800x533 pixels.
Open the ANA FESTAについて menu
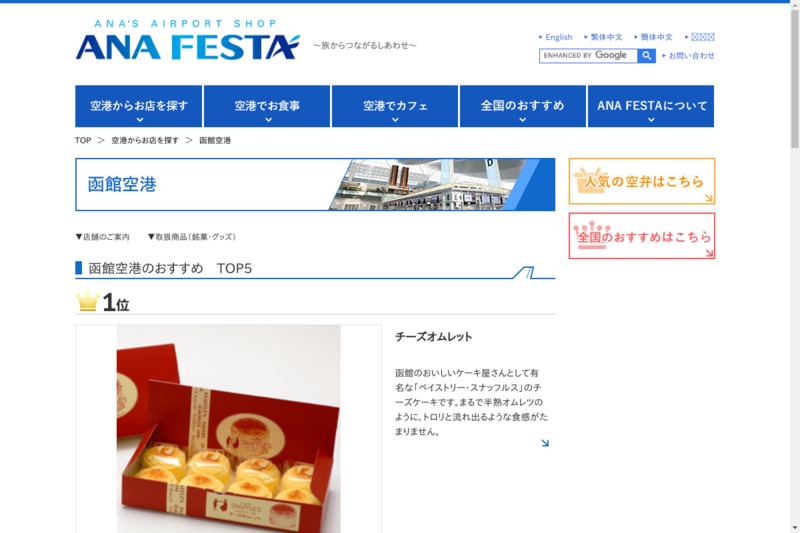[x=651, y=106]
